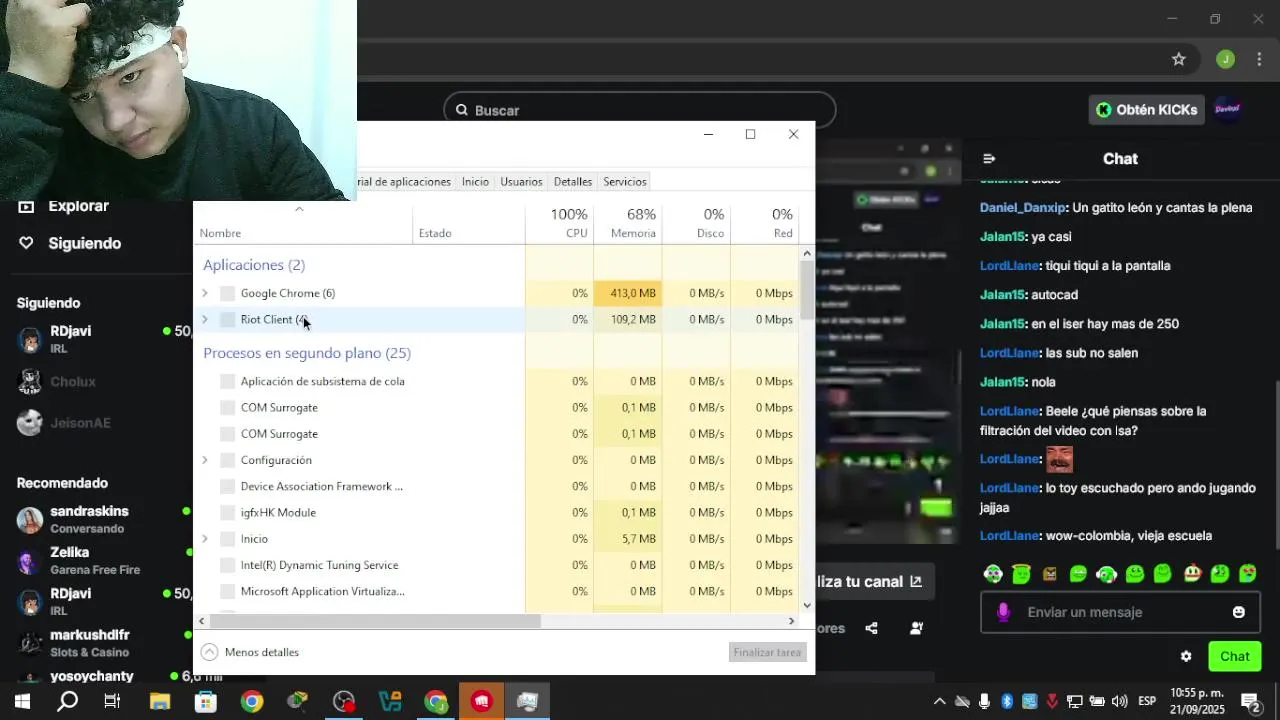
Task: Open the battery tray icon
Action: point(1097,701)
